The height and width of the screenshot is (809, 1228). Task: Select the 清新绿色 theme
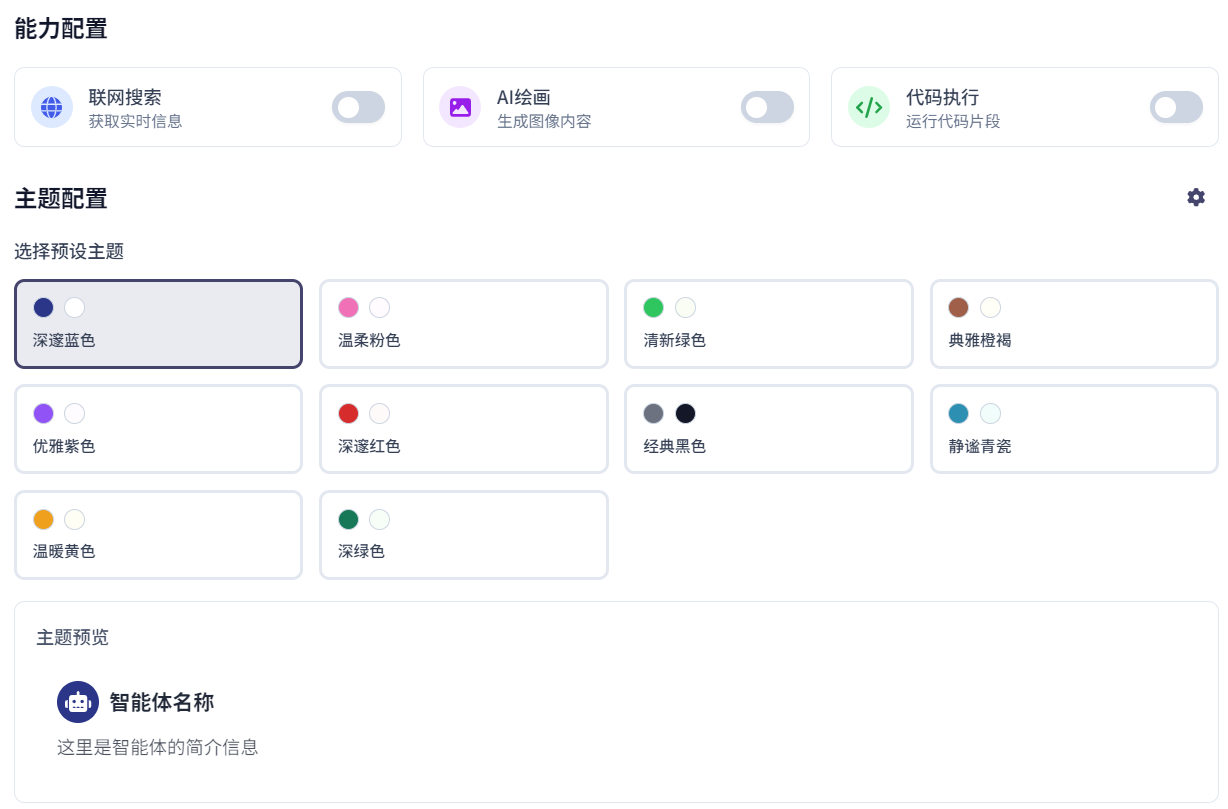pos(768,324)
